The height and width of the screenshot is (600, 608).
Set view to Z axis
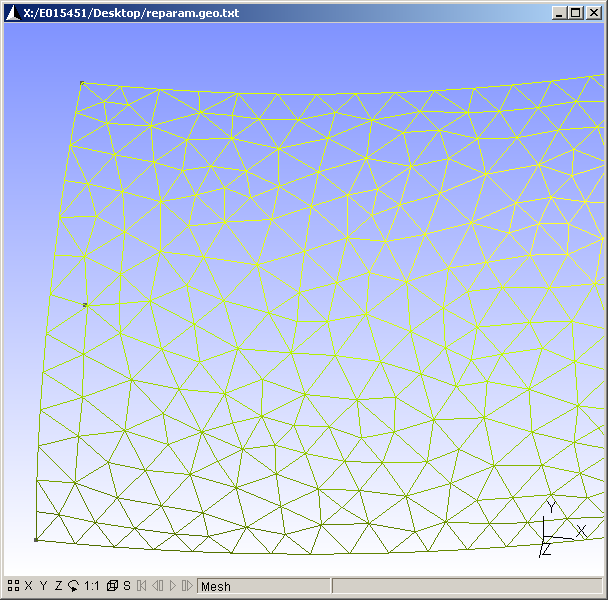tap(58, 586)
